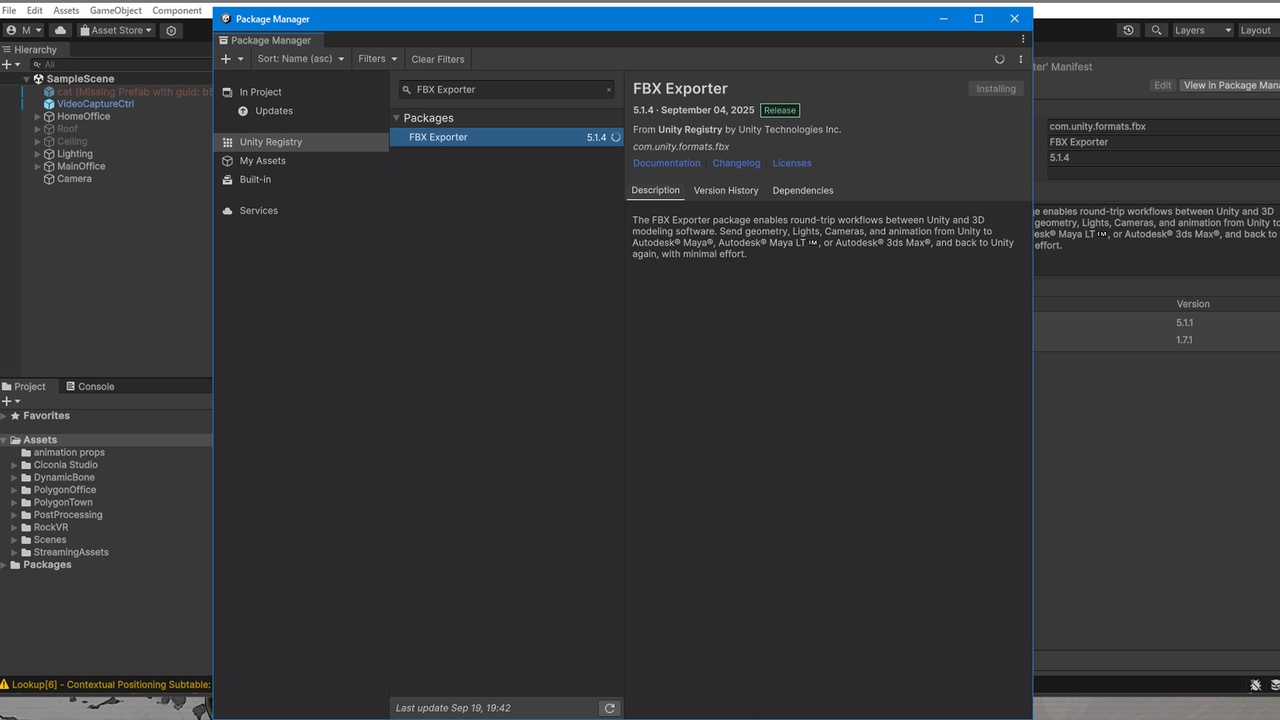Screen dimensions: 1280x720
Task: Select the PolygonOffice folder
Action: pos(59,490)
